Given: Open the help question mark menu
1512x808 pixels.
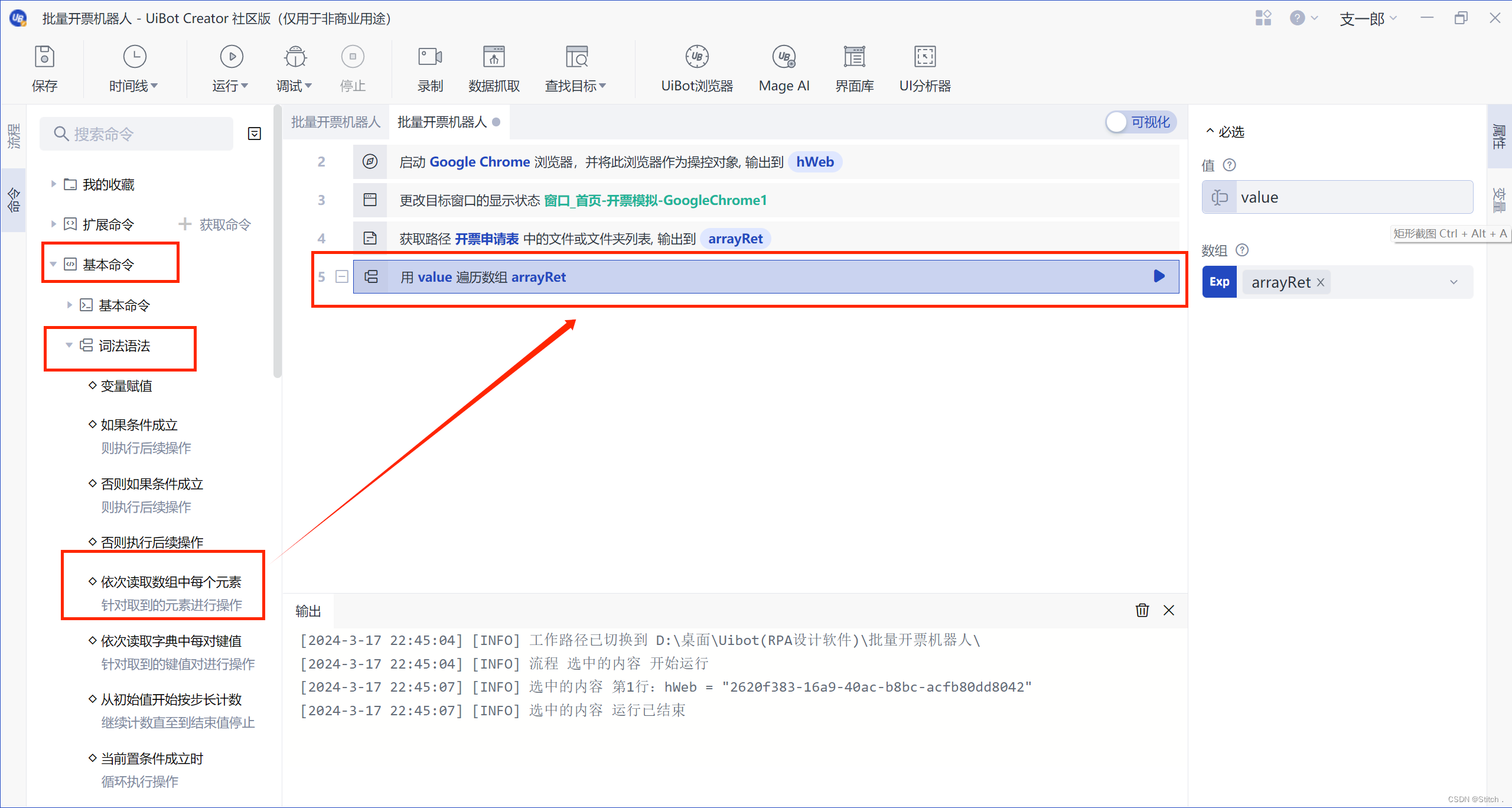Looking at the screenshot, I should pos(1304,18).
